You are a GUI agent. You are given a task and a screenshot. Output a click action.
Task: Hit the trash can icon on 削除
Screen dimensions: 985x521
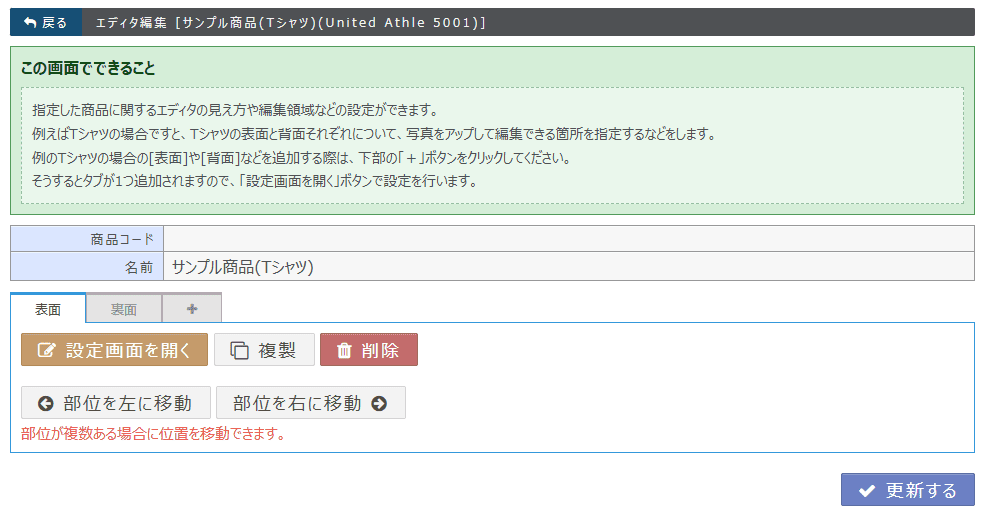(344, 350)
